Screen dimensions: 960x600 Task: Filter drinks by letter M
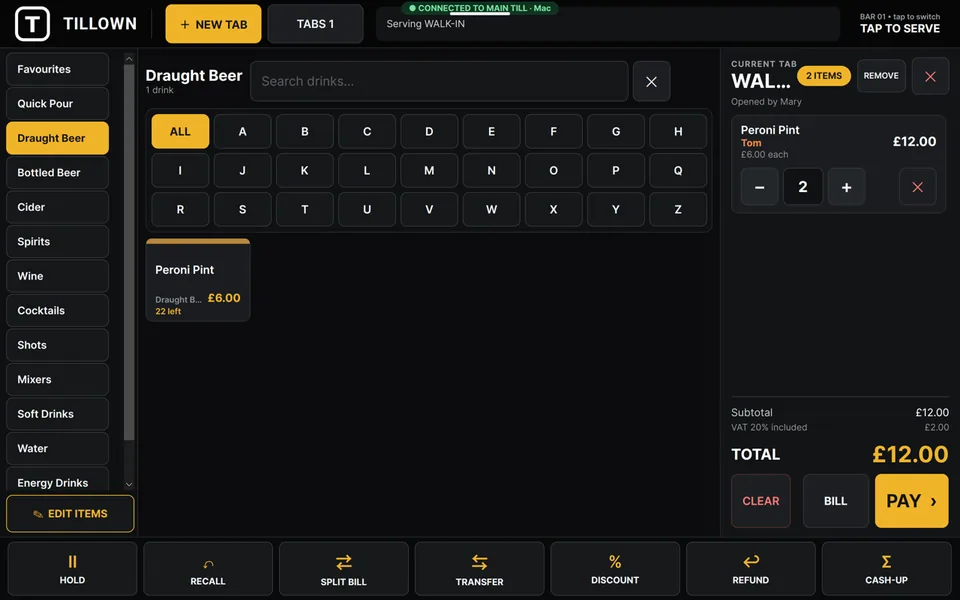[429, 171]
